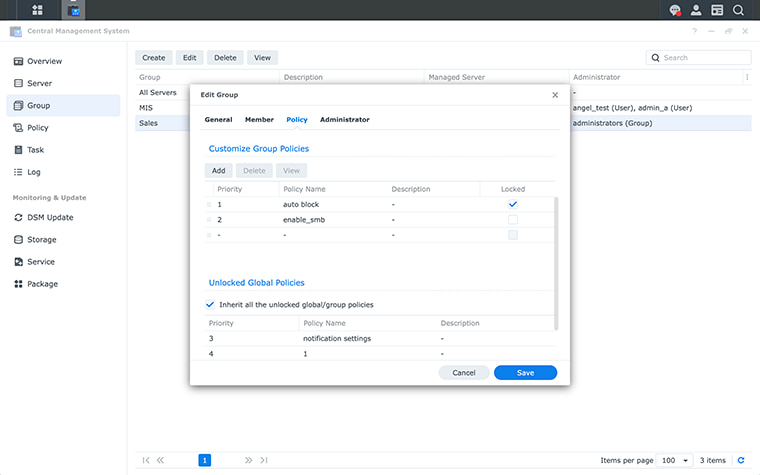Open the DSM main menu grid icon
Viewport: 760px width, 475px height.
click(37, 10)
